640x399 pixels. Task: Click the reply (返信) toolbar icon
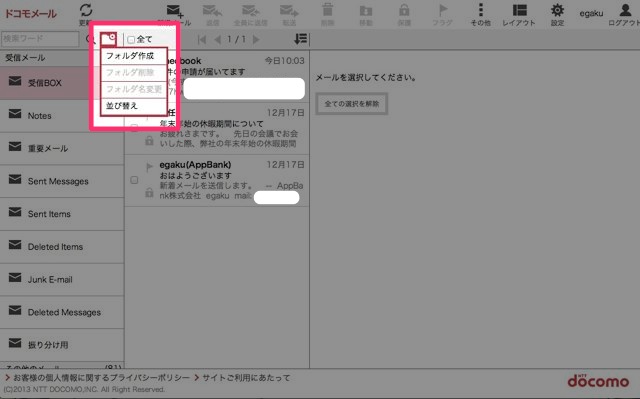[212, 11]
